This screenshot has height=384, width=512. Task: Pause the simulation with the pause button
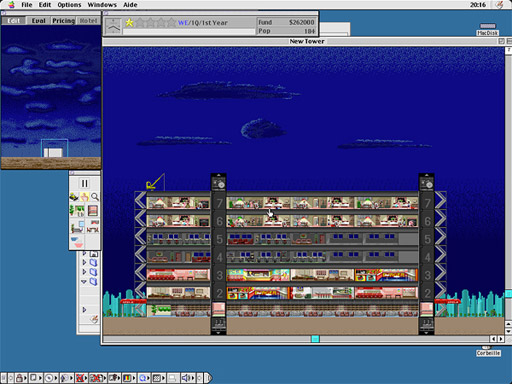[85, 183]
